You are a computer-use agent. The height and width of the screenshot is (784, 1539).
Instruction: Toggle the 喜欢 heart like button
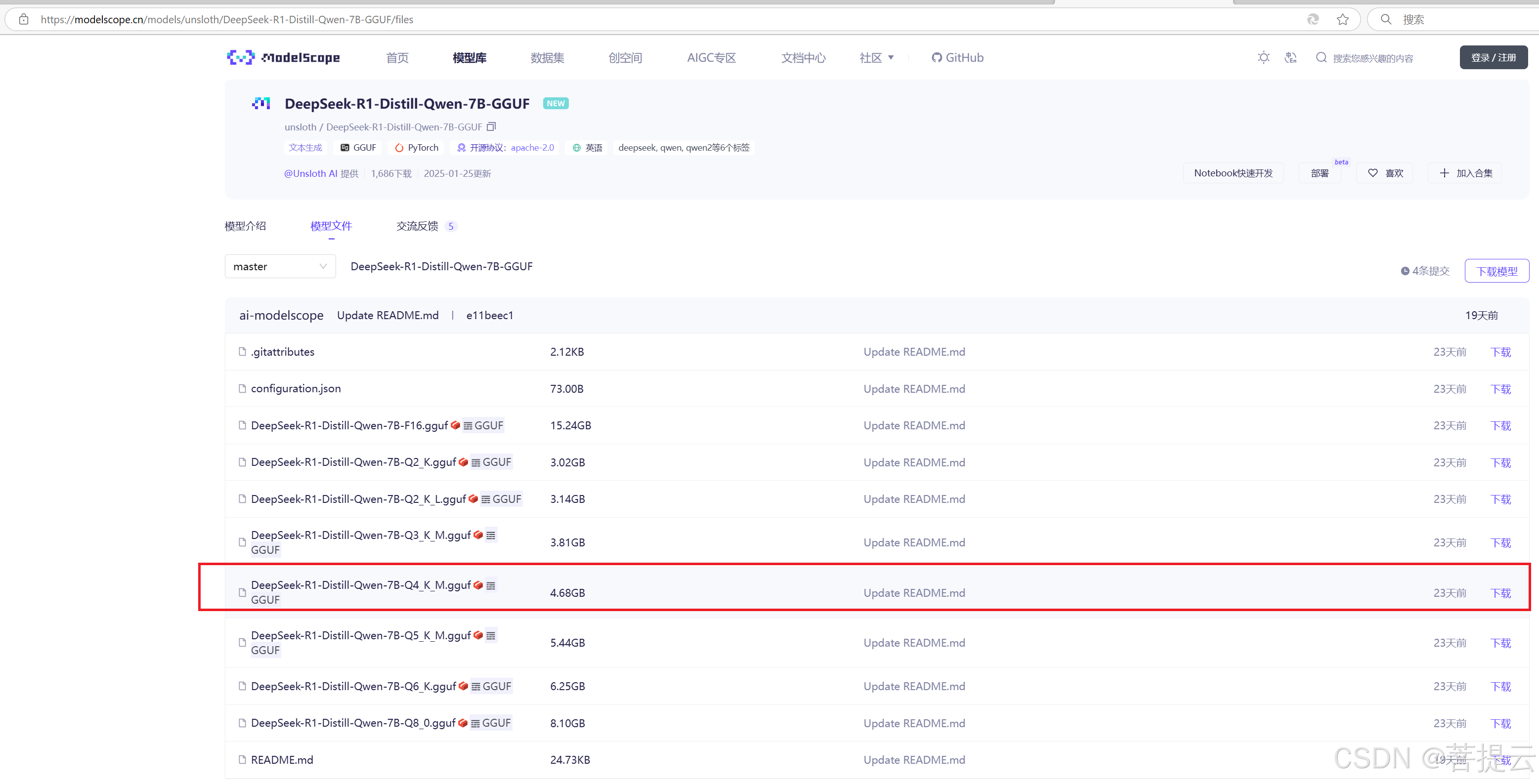[1385, 173]
